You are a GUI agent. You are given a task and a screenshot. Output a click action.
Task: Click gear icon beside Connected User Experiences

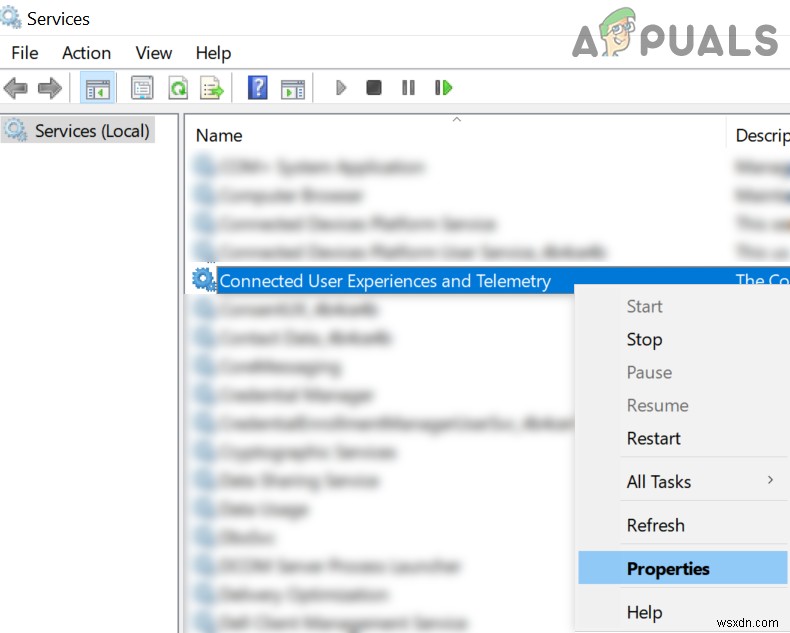[x=204, y=279]
